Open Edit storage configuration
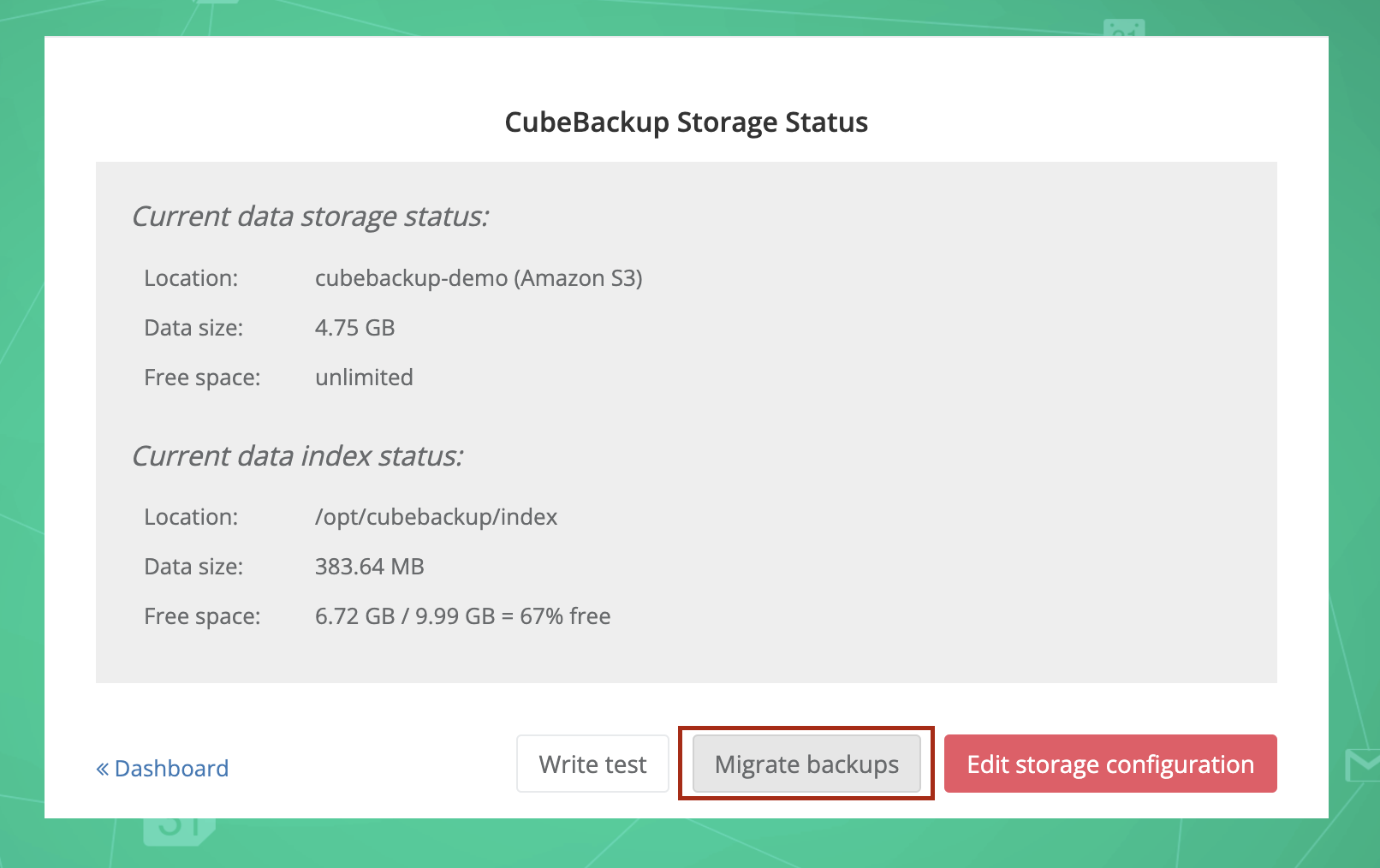 pos(1109,764)
